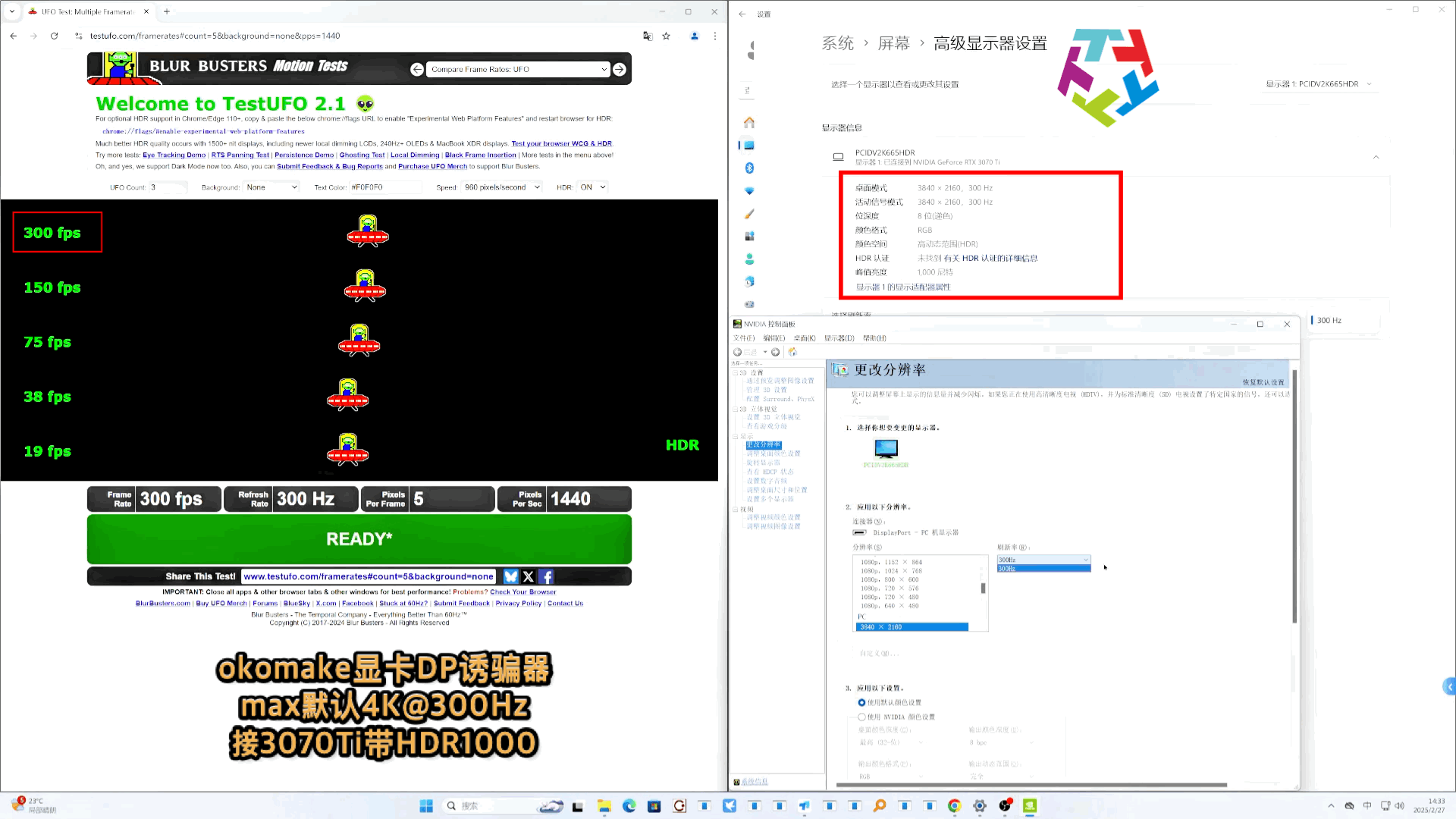Open Eye Tracking Demo link
The image size is (1456, 819).
point(174,155)
